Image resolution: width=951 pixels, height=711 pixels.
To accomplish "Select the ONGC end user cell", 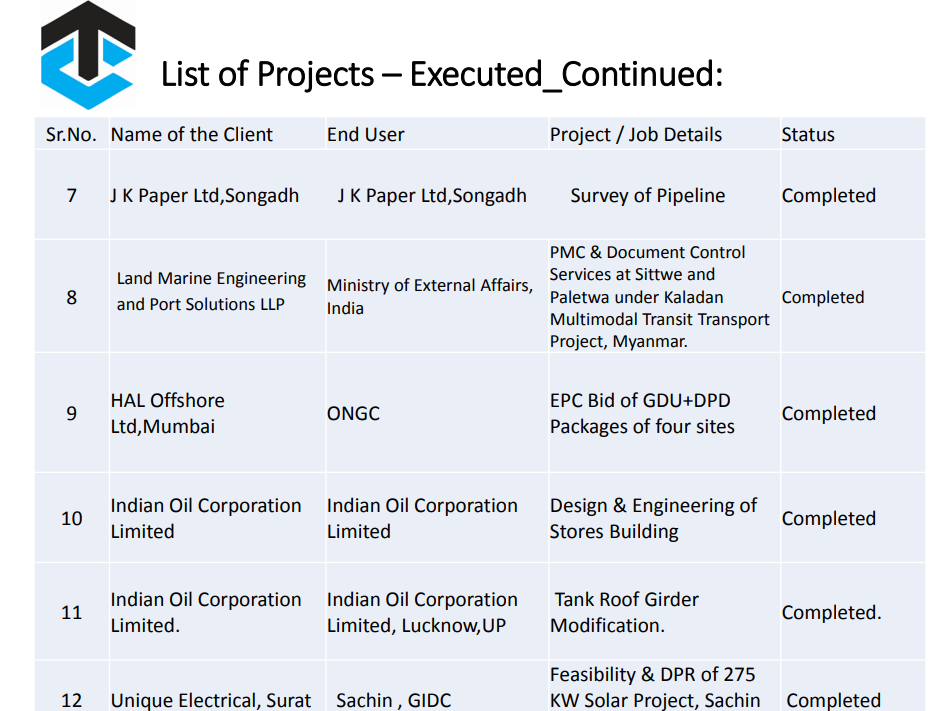I will tap(353, 413).
